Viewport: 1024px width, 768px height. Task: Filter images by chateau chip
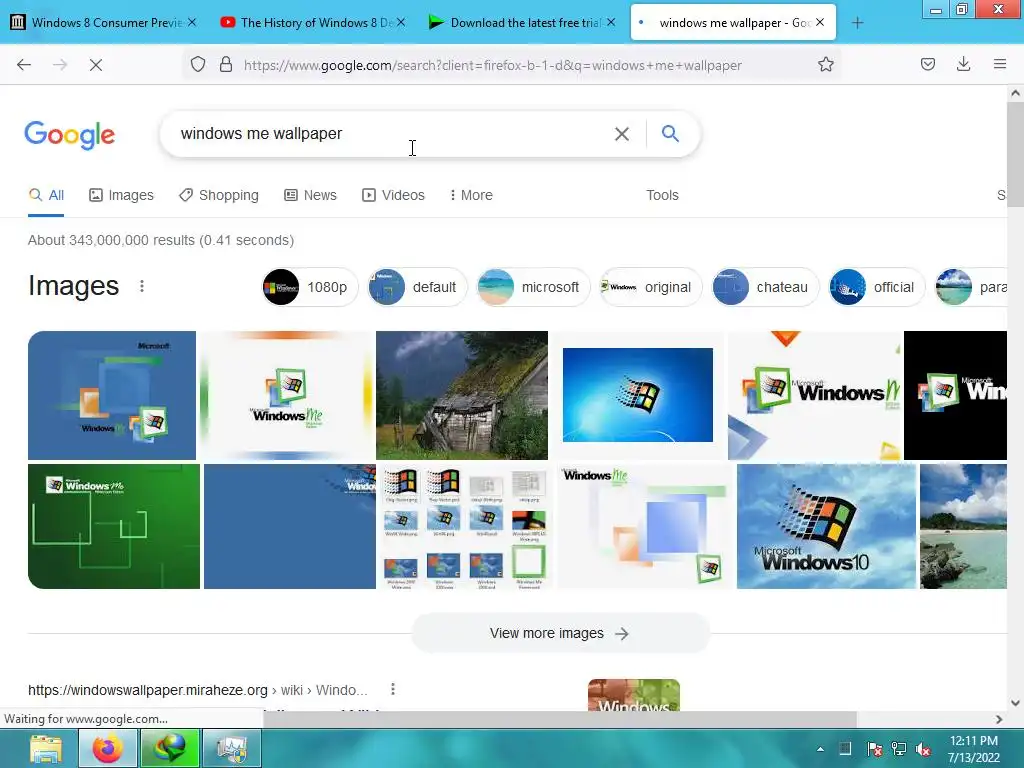point(765,287)
